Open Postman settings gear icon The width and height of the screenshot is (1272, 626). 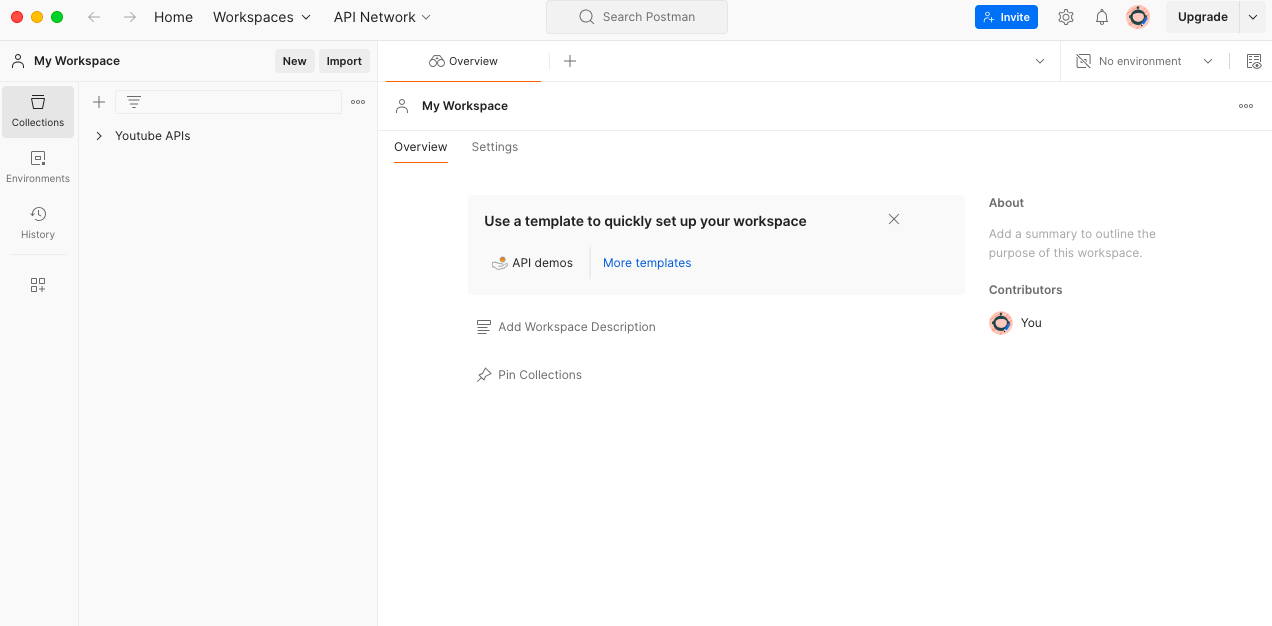pos(1066,17)
